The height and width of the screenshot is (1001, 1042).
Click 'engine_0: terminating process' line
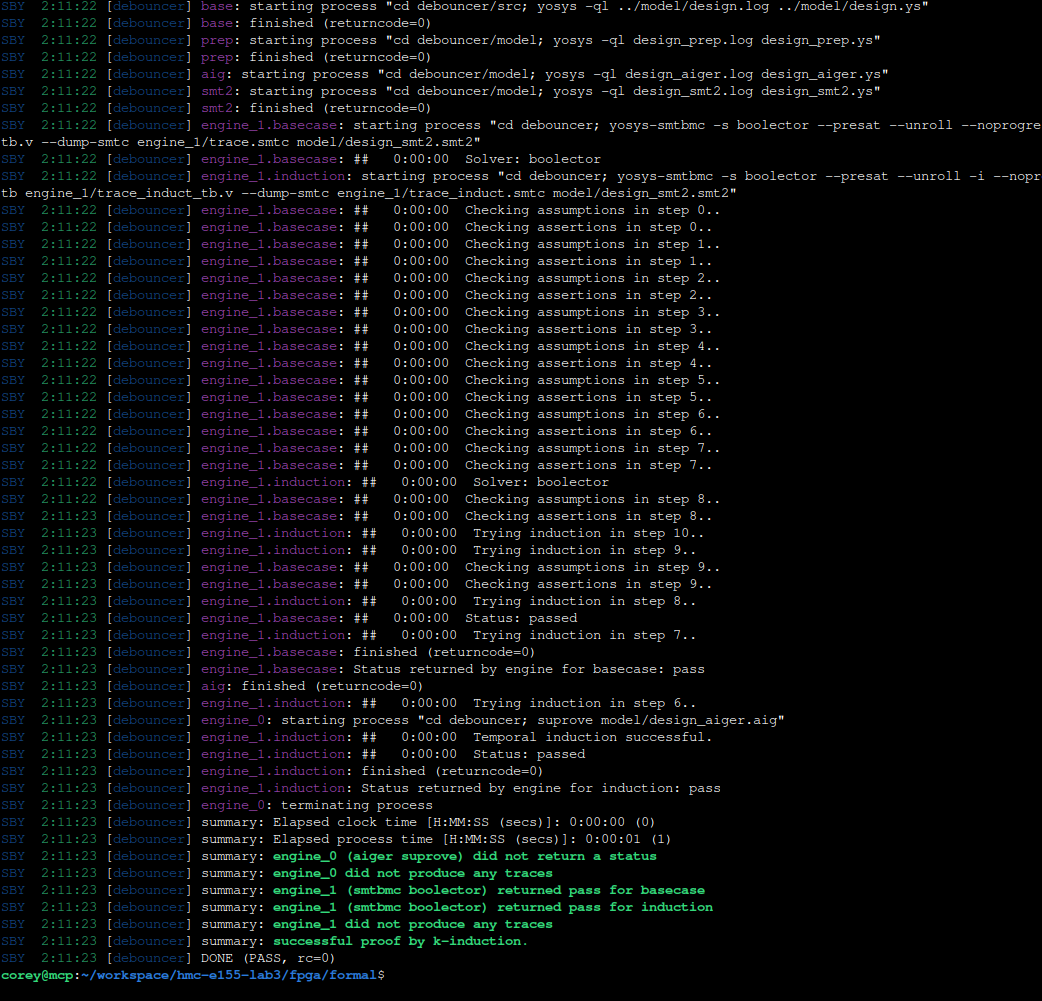317,805
